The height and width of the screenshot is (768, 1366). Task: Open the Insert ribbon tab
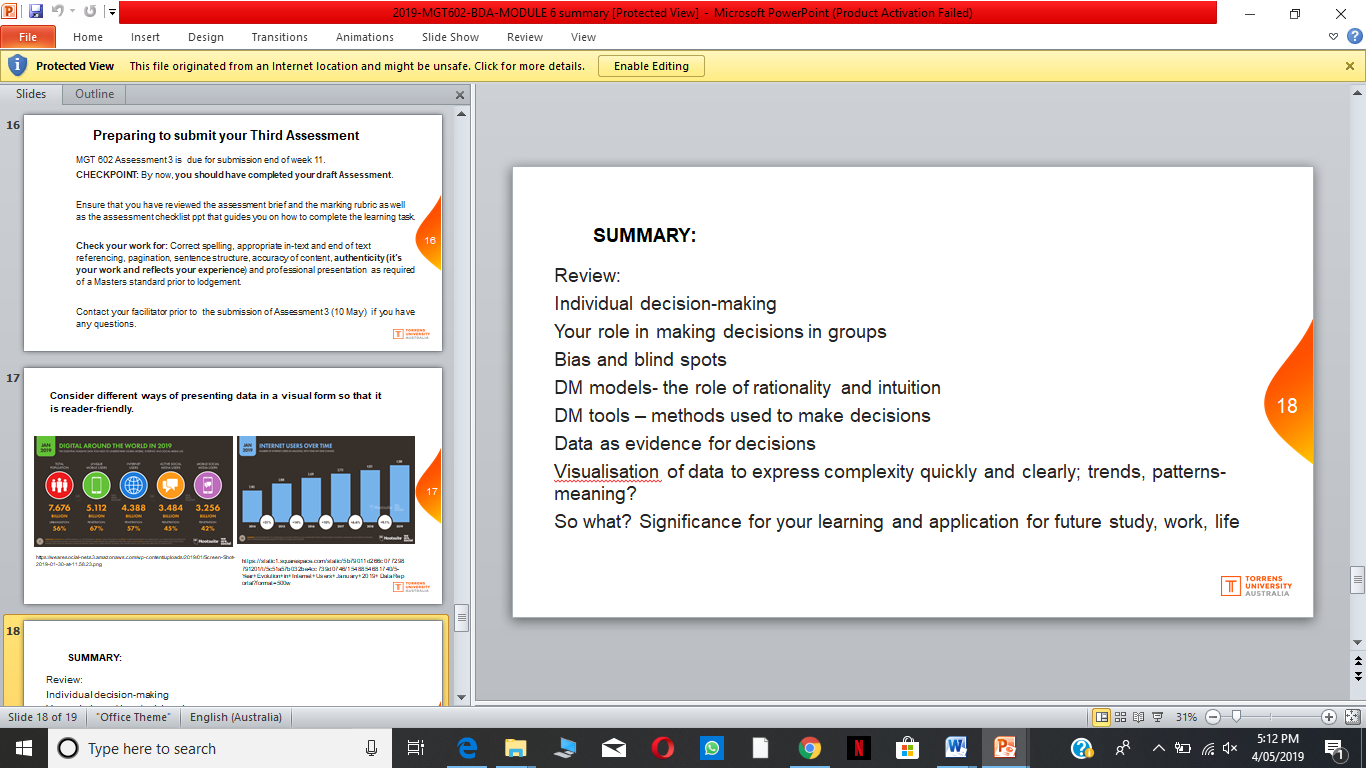click(x=145, y=37)
